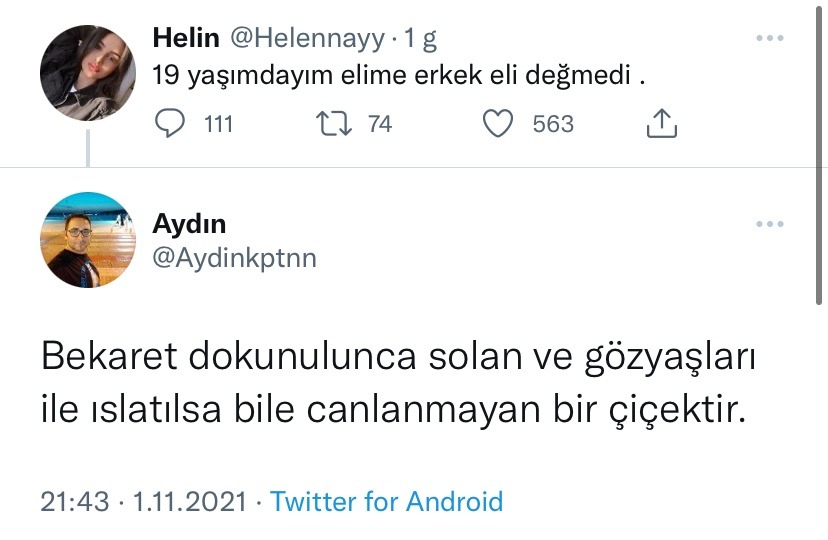Click the display name Aydın
Screen dimensions: 828x540
[x=189, y=224]
